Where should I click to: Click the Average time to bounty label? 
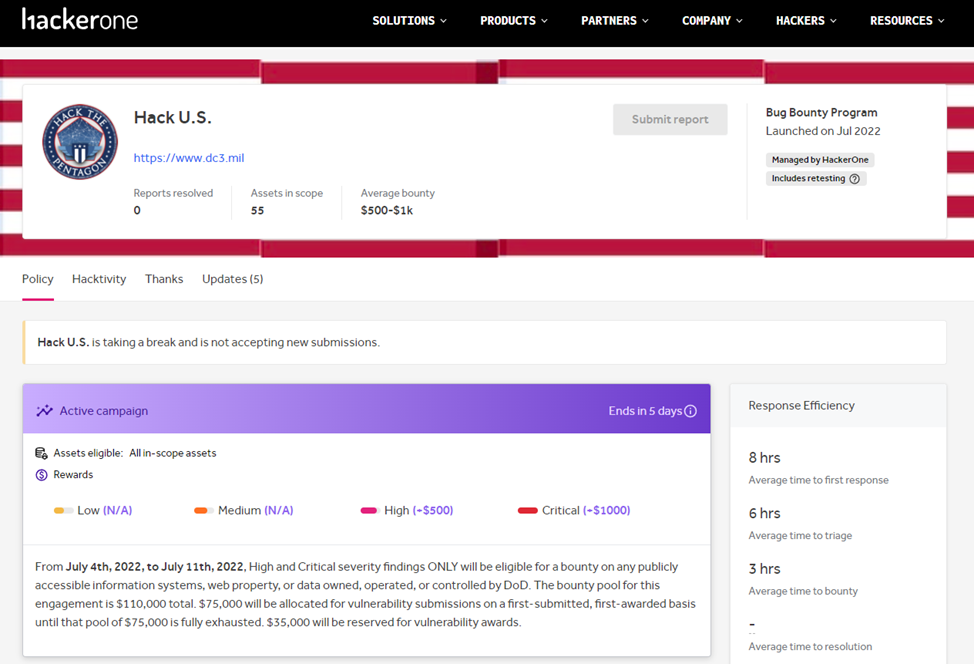803,591
